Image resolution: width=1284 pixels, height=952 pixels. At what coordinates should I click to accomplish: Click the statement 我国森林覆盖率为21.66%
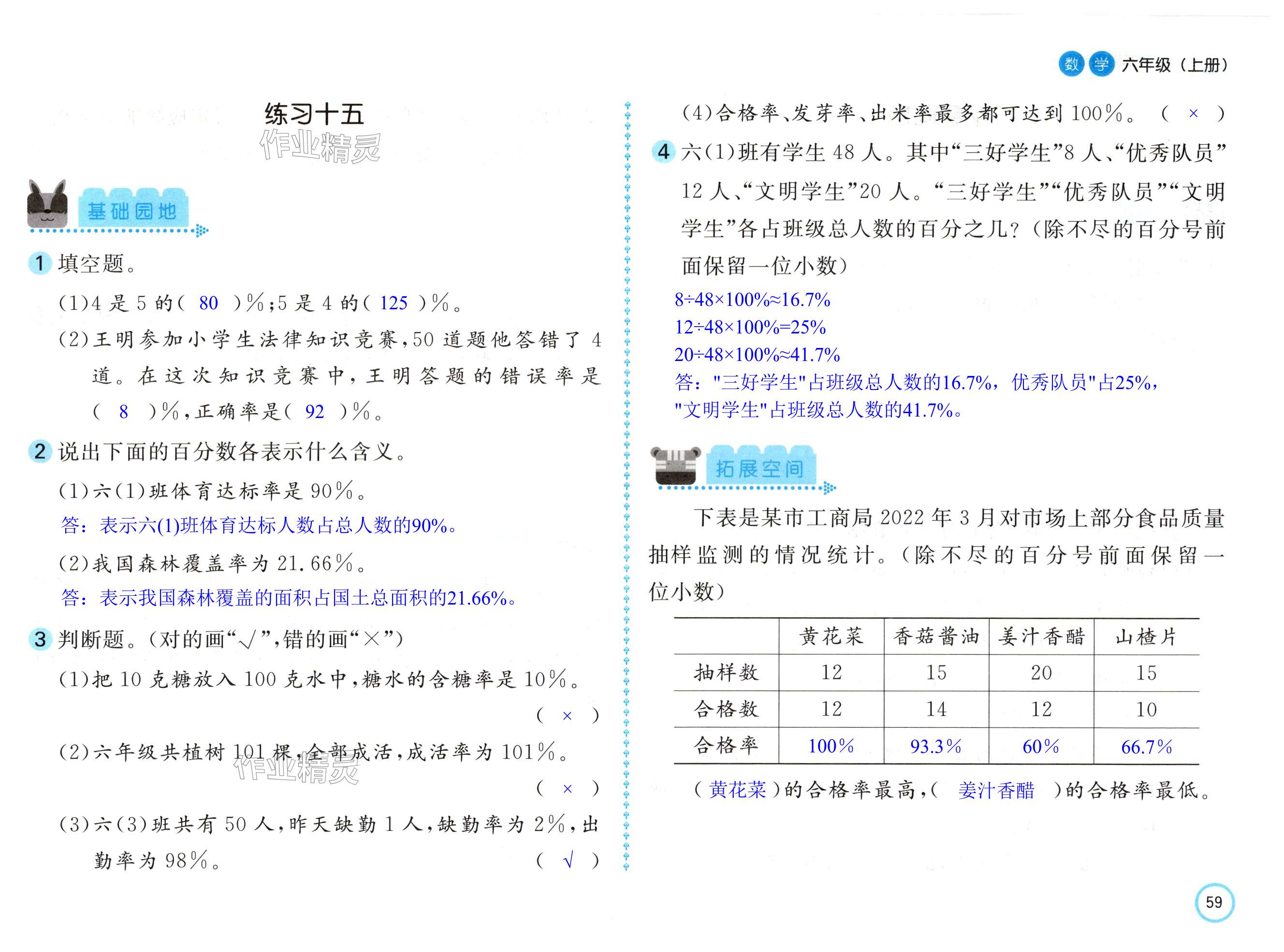[x=213, y=563]
